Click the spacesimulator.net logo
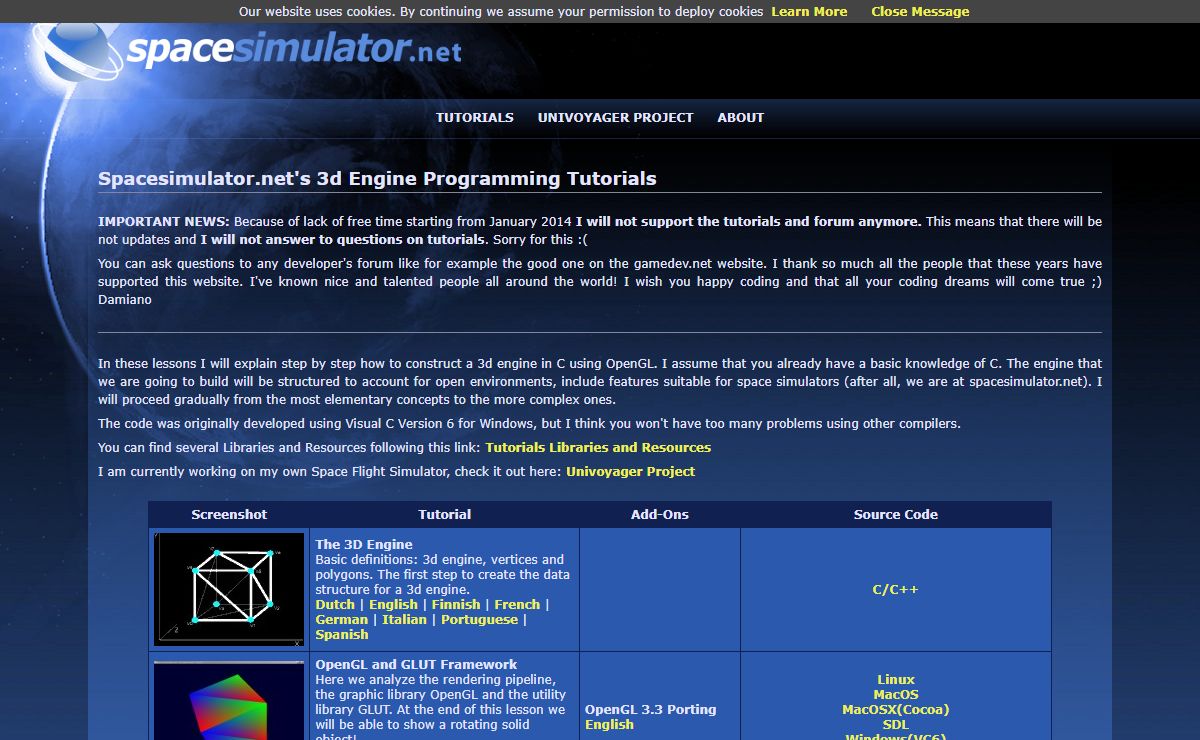This screenshot has width=1200, height=740. tap(250, 50)
